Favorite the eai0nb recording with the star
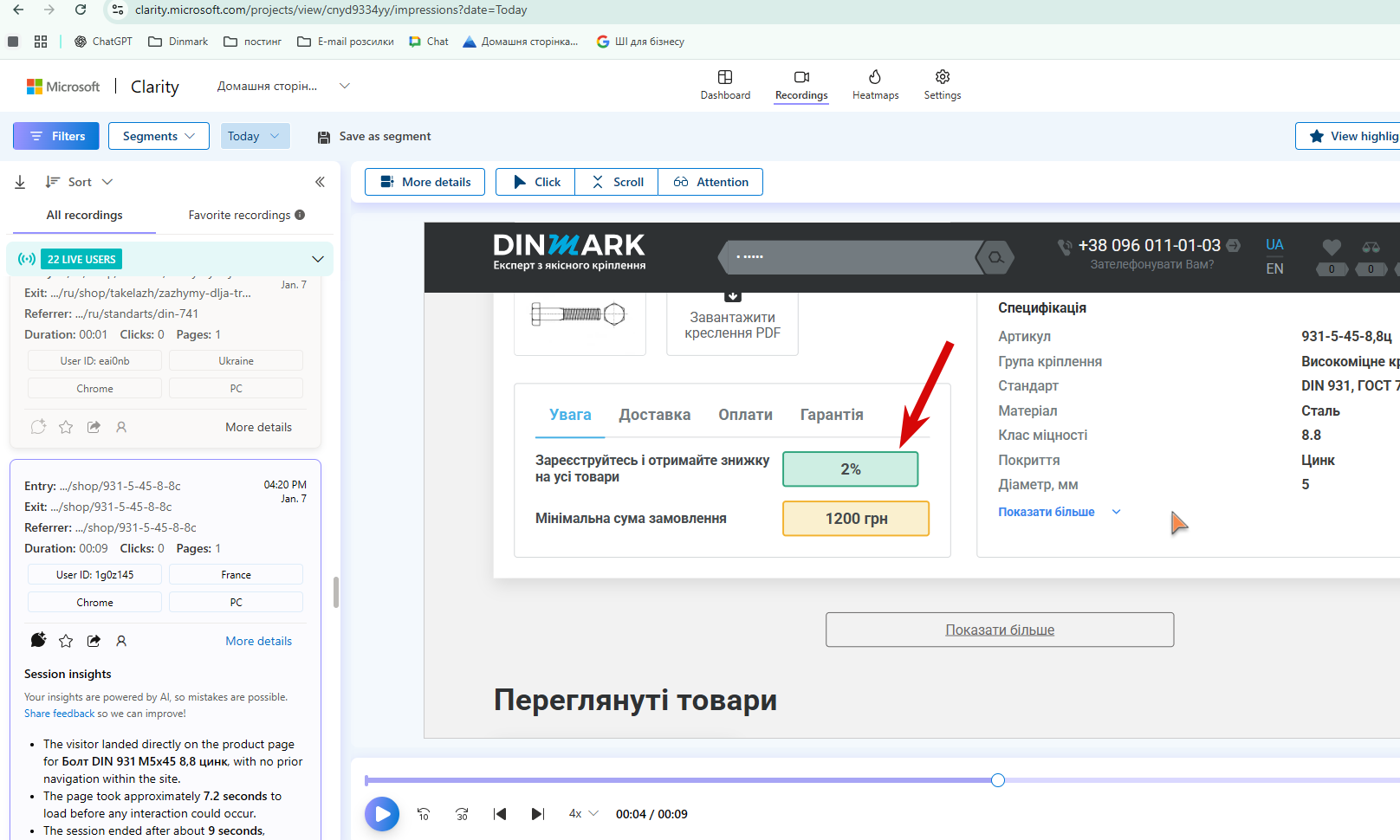The height and width of the screenshot is (840, 1400). pyautogui.click(x=66, y=427)
